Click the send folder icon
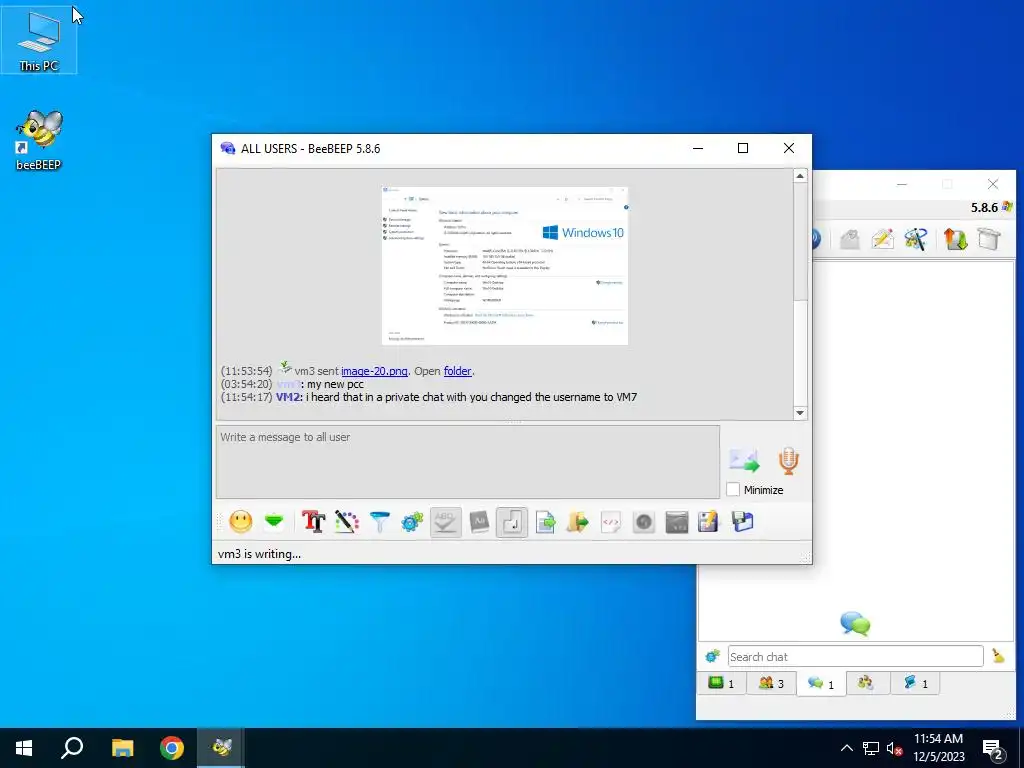The height and width of the screenshot is (768, 1024). pos(577,522)
